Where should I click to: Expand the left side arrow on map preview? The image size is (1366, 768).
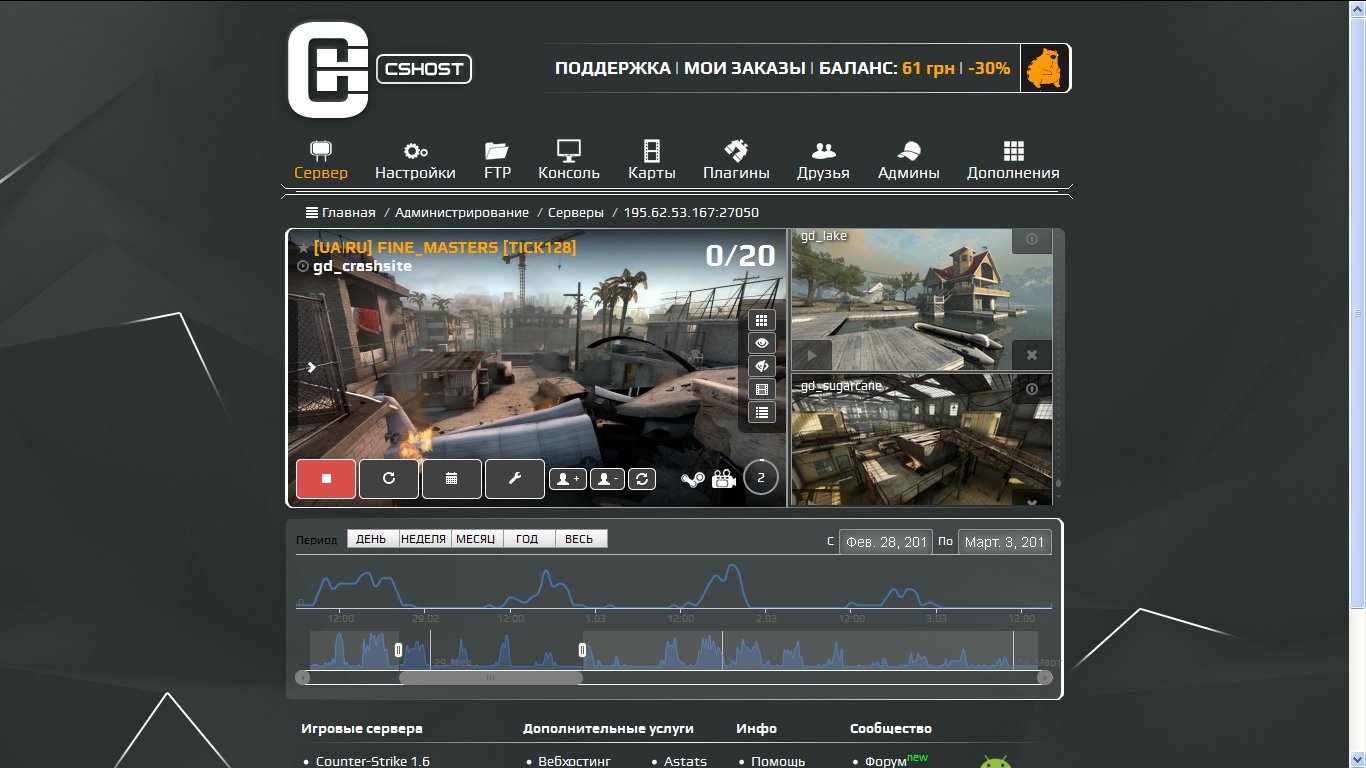pyautogui.click(x=311, y=367)
